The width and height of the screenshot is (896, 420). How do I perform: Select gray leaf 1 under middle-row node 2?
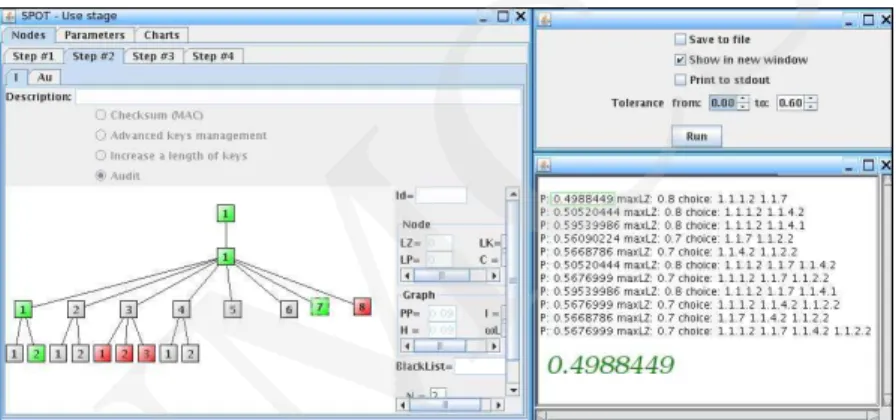tap(58, 354)
